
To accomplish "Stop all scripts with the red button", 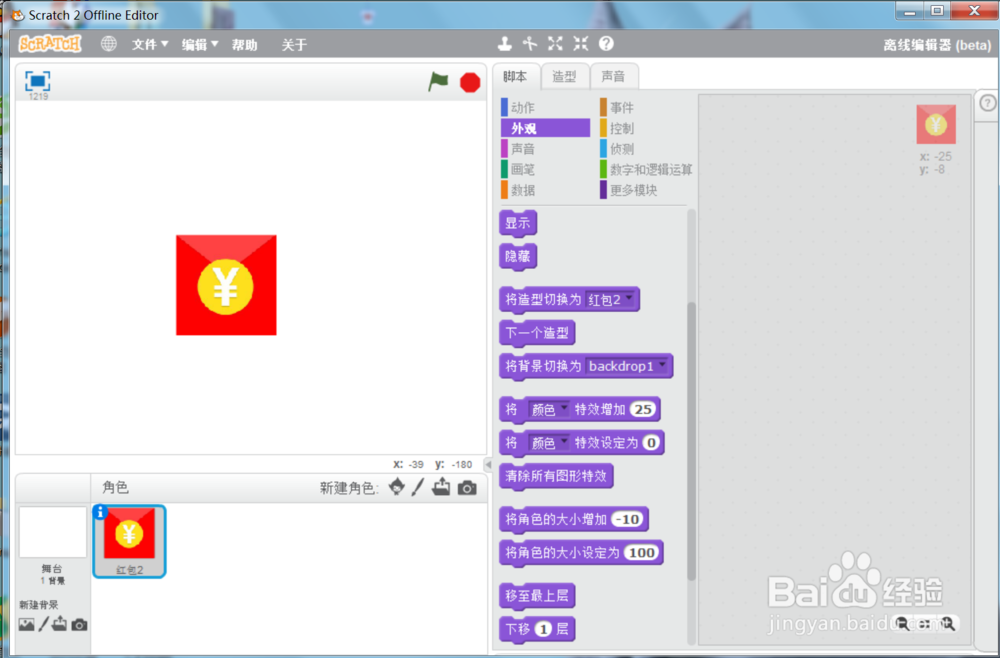I will pyautogui.click(x=469, y=82).
